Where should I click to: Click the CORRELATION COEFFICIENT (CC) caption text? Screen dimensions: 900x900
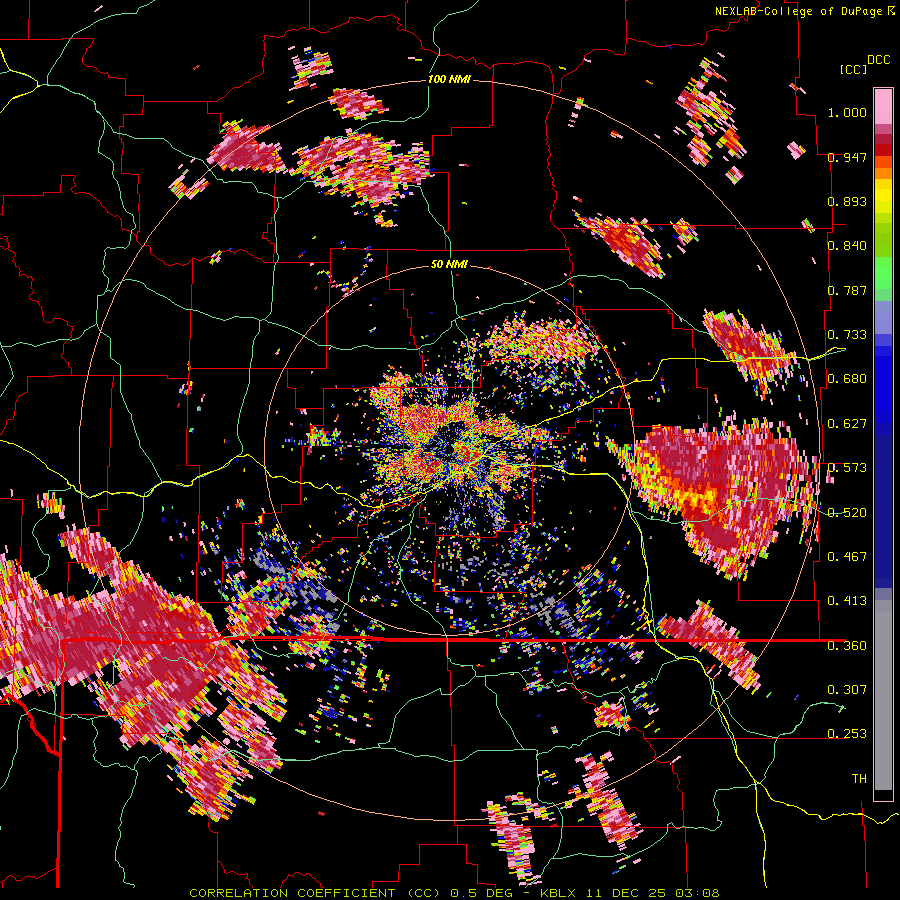tap(315, 893)
